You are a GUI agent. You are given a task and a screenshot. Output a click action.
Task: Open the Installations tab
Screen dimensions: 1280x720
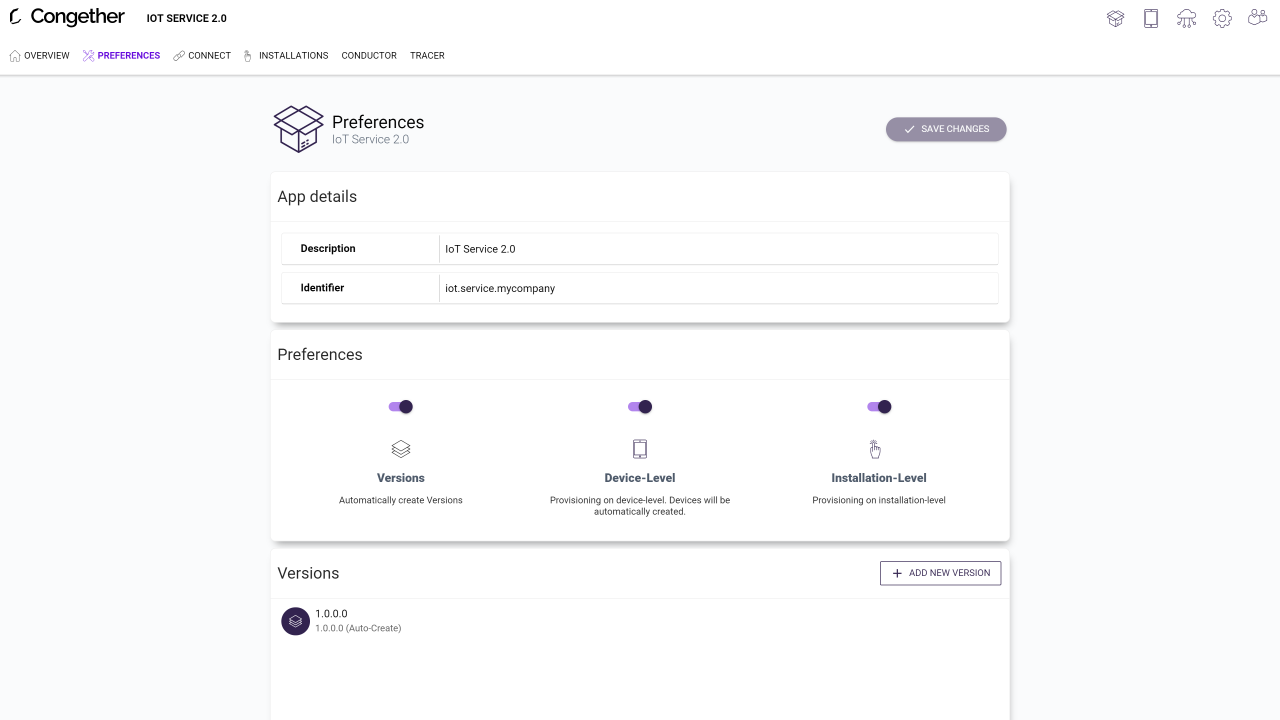coord(286,56)
